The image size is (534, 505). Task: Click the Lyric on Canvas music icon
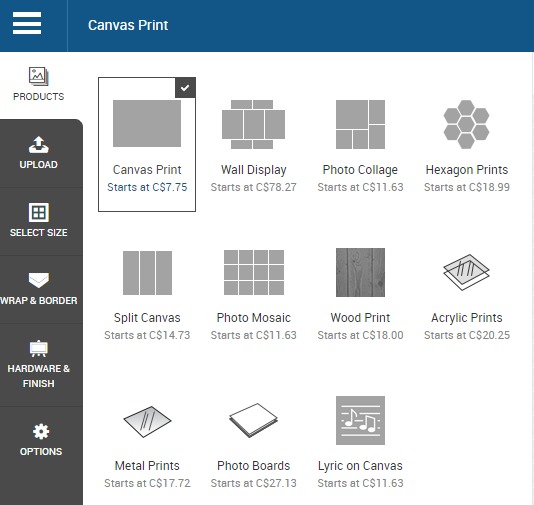point(360,420)
